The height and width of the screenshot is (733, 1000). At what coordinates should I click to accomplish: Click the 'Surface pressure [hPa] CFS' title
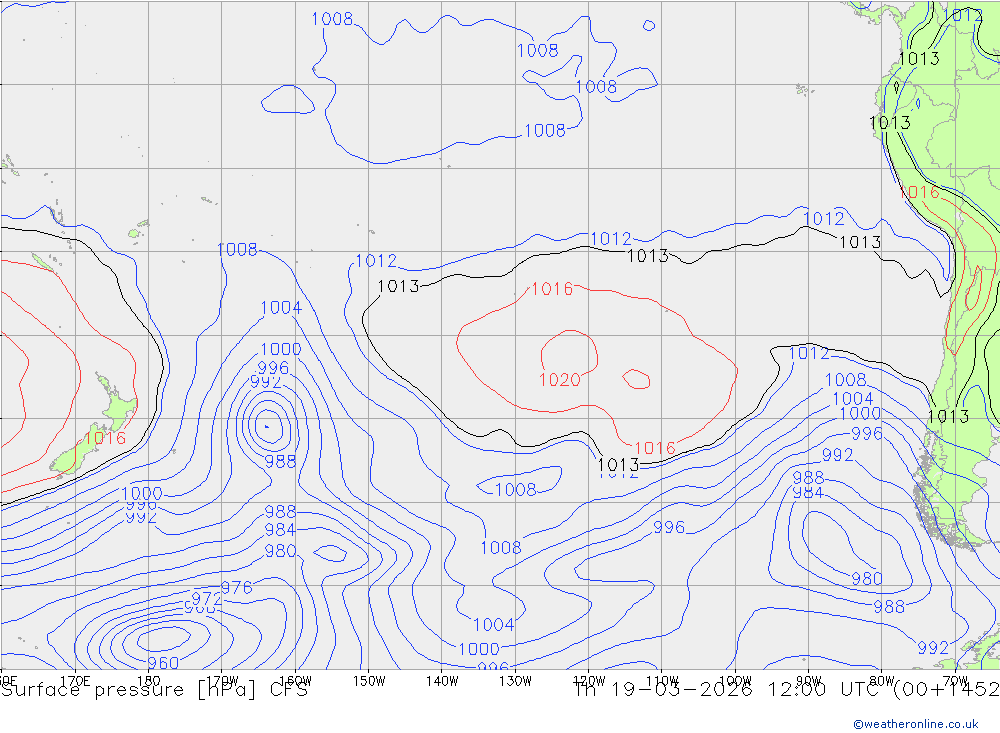click(154, 690)
